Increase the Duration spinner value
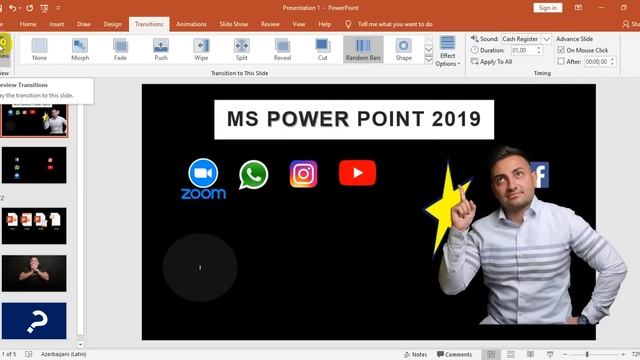This screenshot has width=640, height=360. tap(539, 48)
